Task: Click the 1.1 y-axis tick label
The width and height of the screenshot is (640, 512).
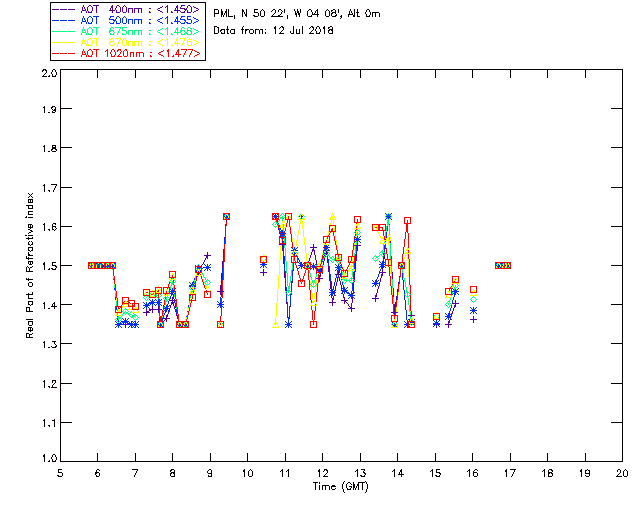Action: point(49,423)
